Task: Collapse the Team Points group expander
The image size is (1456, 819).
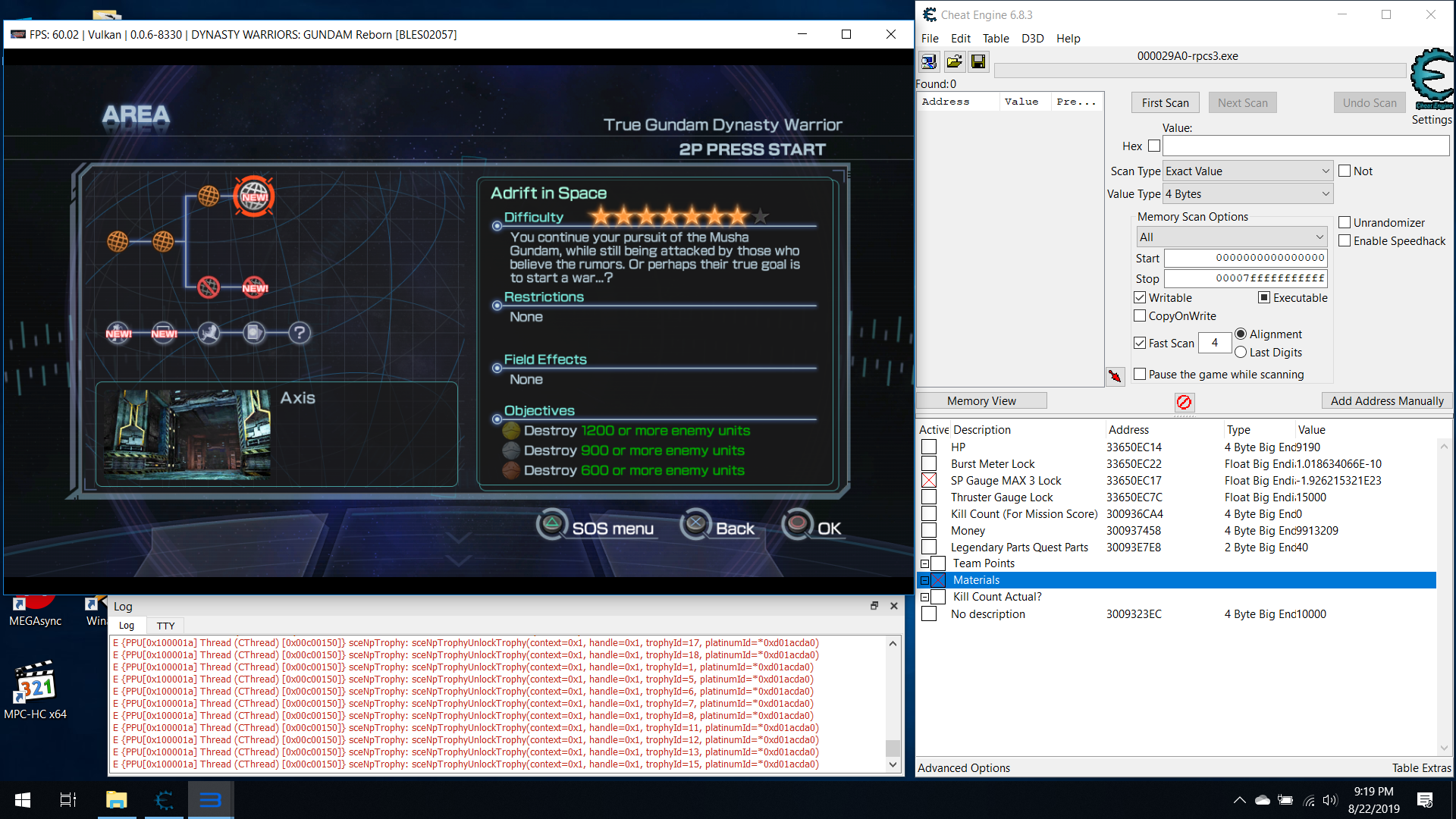Action: coord(924,563)
